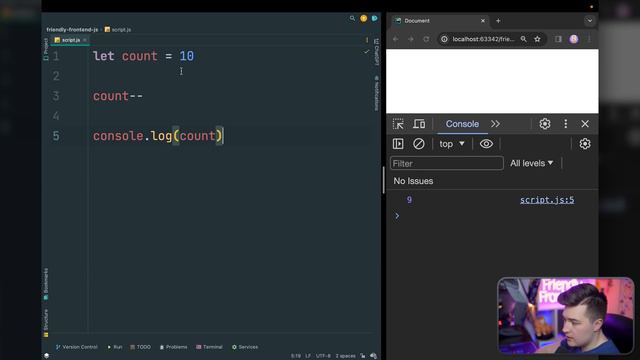This screenshot has height=360, width=640.
Task: Click the browser forward arrow
Action: pyautogui.click(x=411, y=39)
